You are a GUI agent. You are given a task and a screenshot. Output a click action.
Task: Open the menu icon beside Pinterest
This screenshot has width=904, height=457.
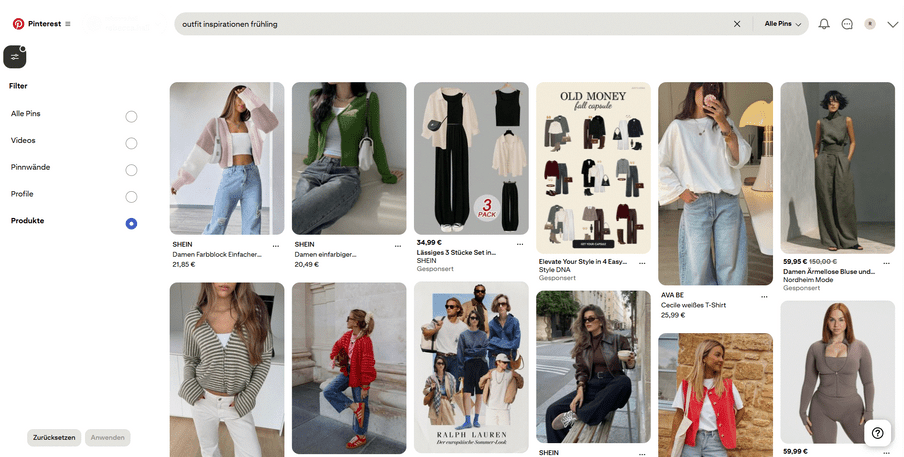point(68,24)
